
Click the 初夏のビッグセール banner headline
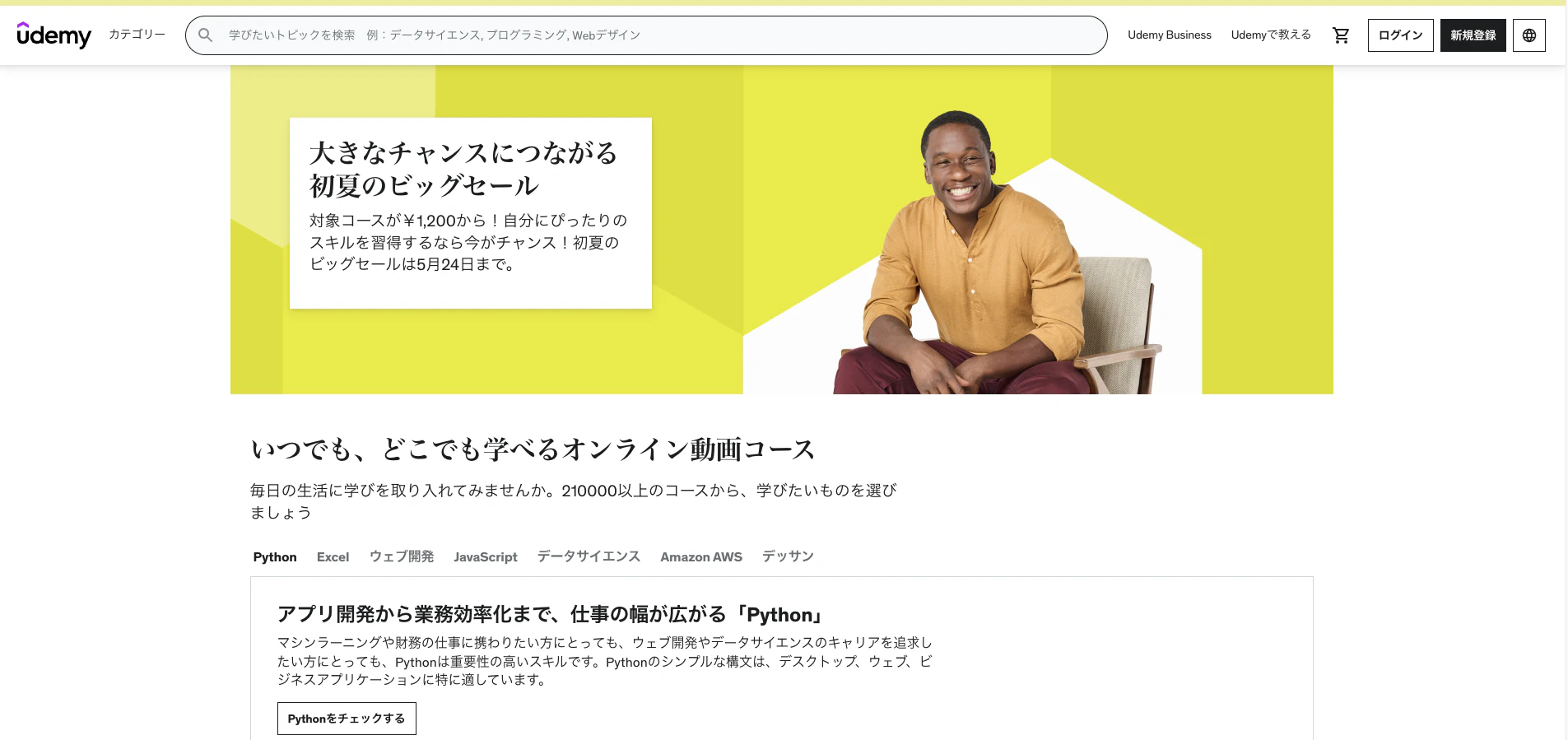click(x=463, y=169)
